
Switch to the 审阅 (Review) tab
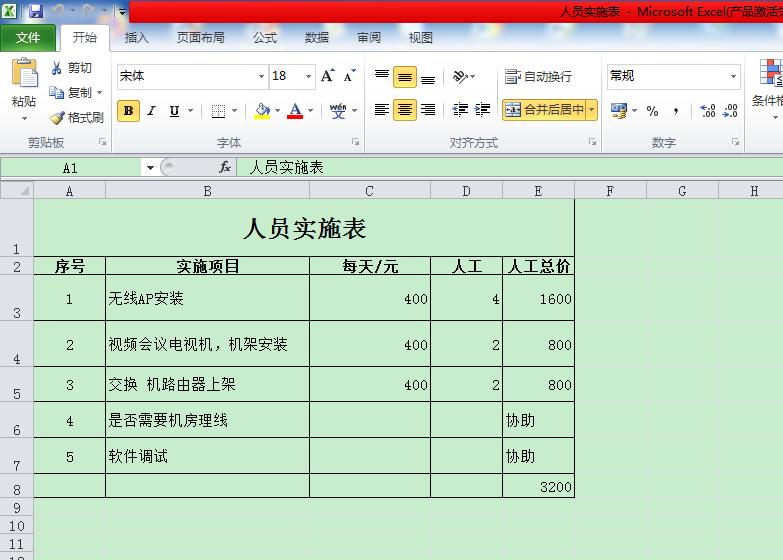[x=369, y=38]
